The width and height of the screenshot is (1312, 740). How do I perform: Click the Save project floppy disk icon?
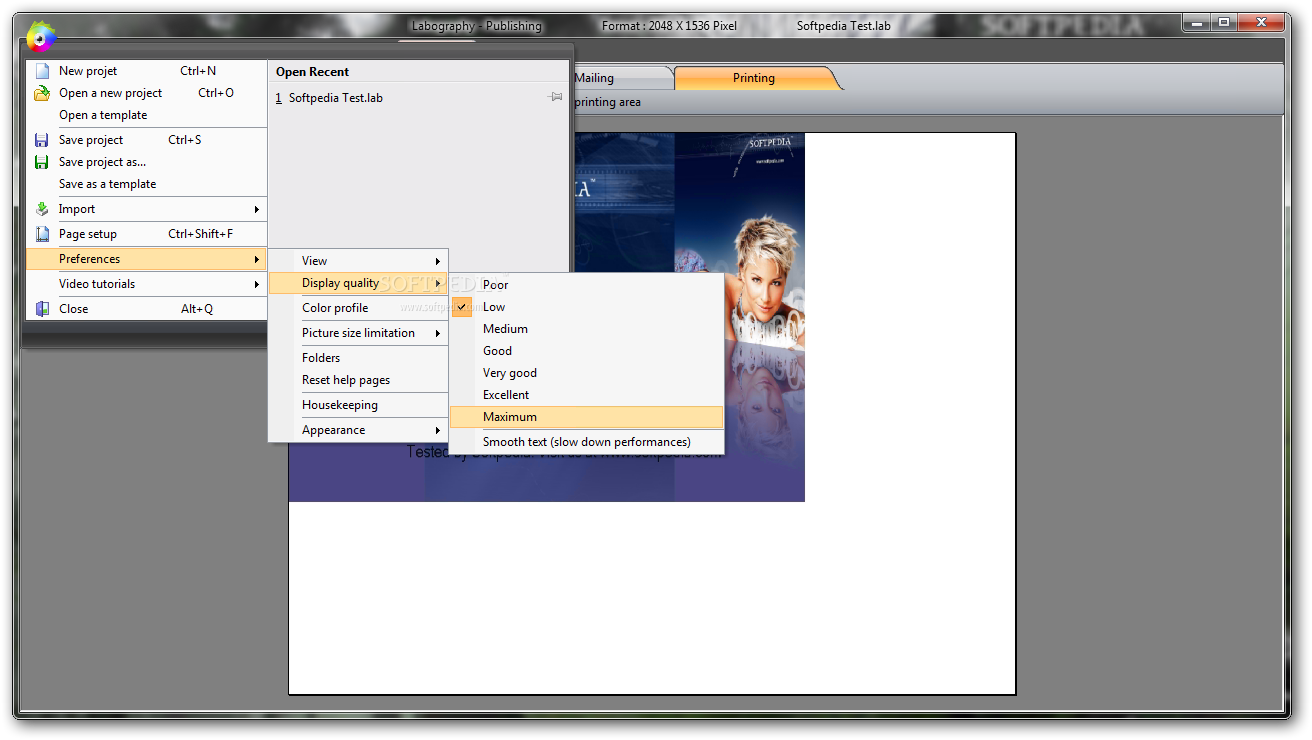(42, 140)
